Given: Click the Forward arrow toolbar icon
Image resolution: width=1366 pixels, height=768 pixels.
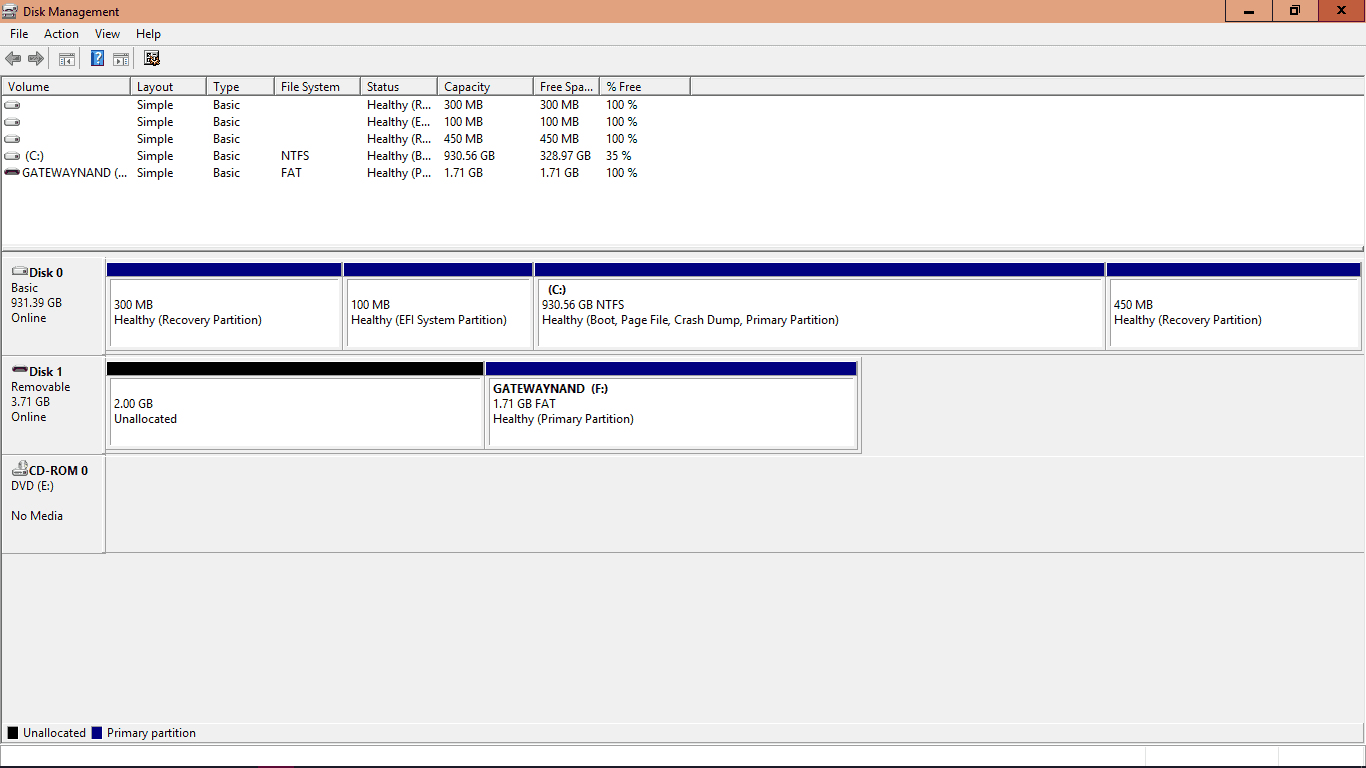Looking at the screenshot, I should coord(36,59).
